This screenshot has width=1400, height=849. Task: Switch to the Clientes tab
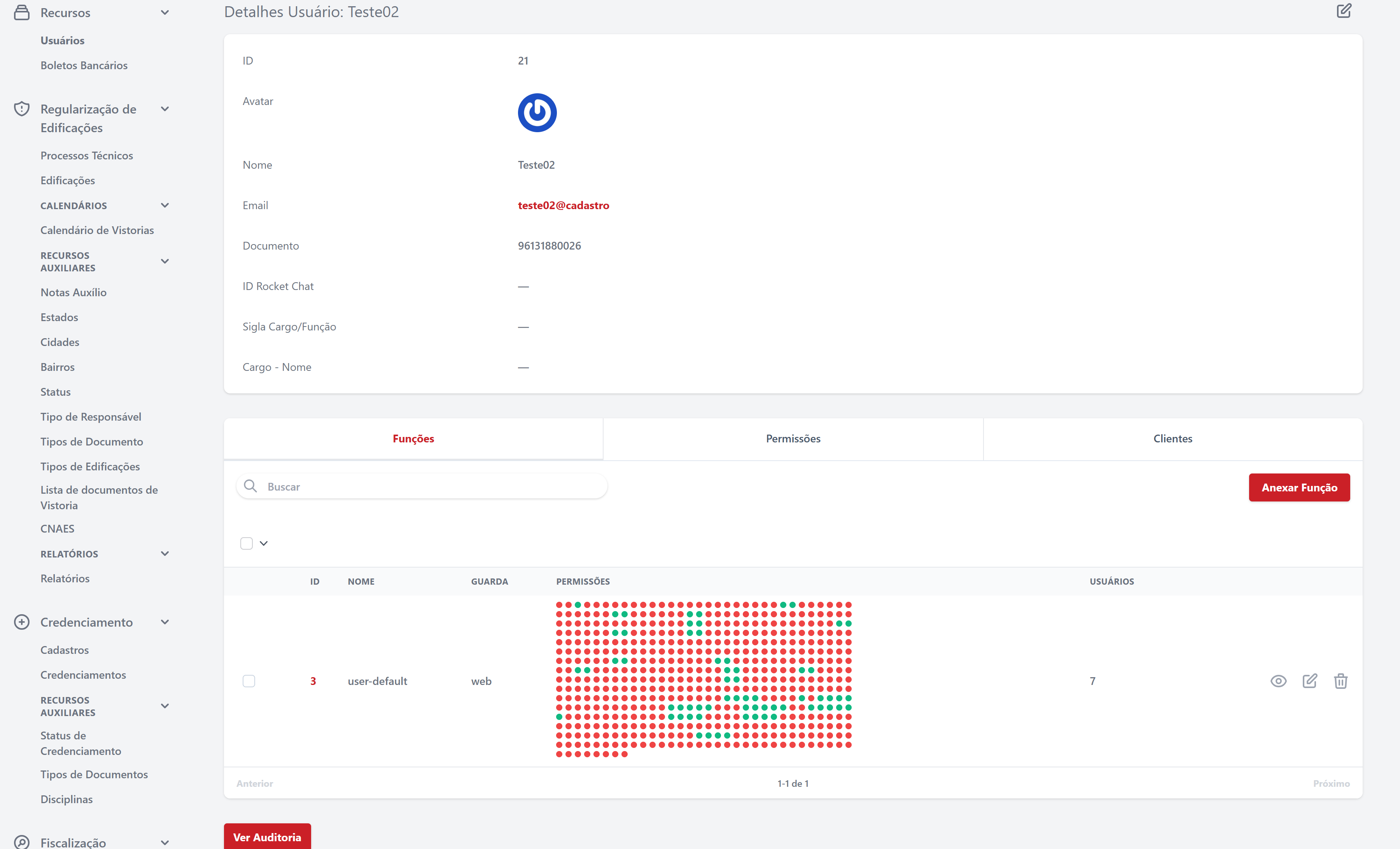tap(1172, 438)
